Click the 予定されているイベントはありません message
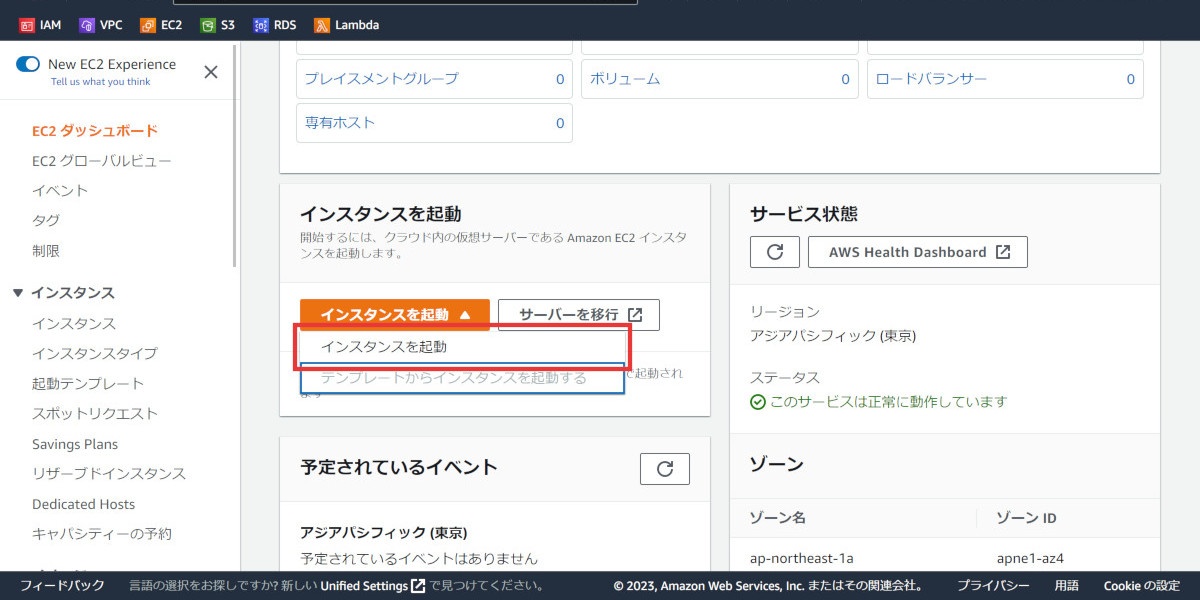The height and width of the screenshot is (600, 1200). pos(419,559)
